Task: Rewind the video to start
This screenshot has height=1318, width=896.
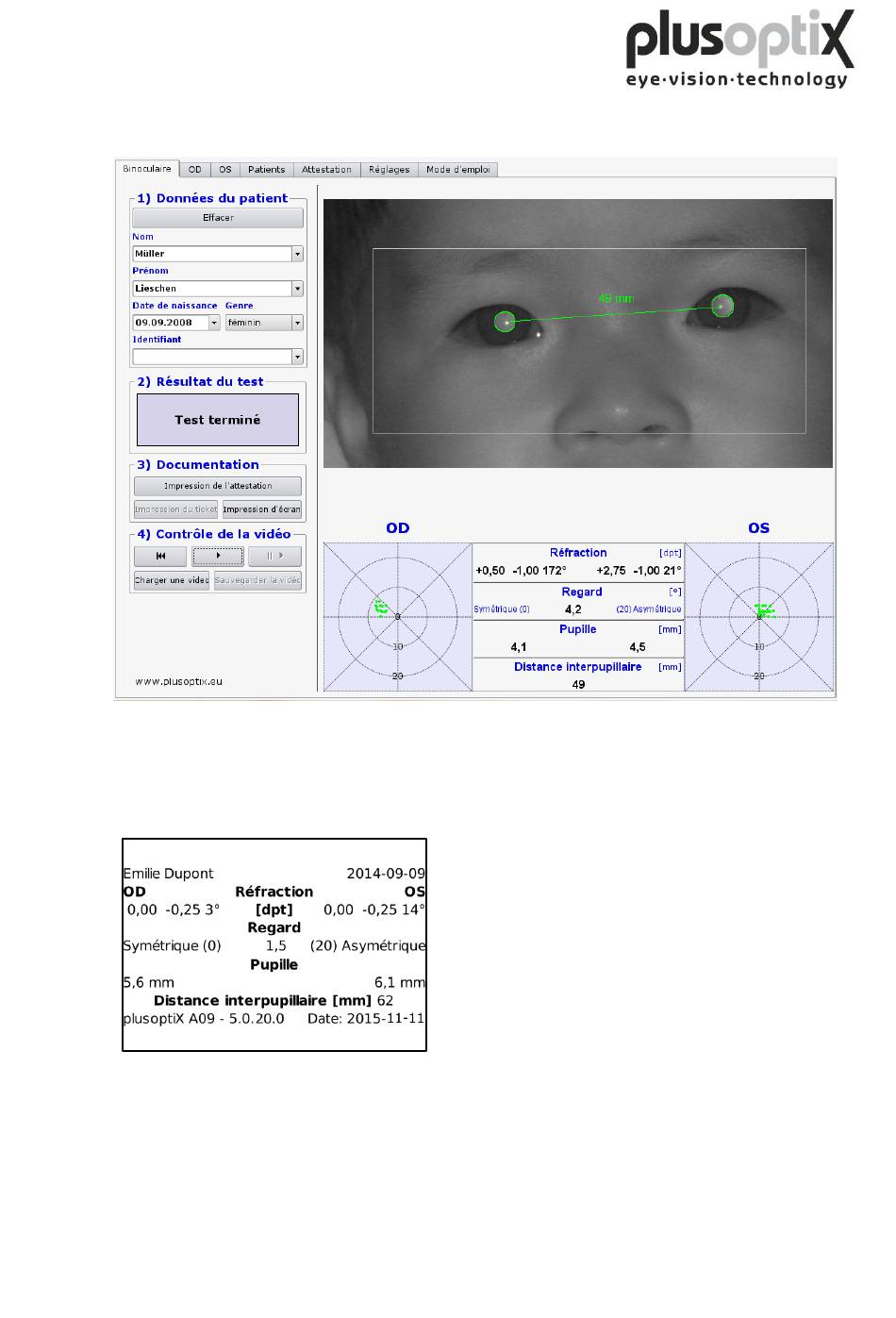Action: [x=161, y=557]
